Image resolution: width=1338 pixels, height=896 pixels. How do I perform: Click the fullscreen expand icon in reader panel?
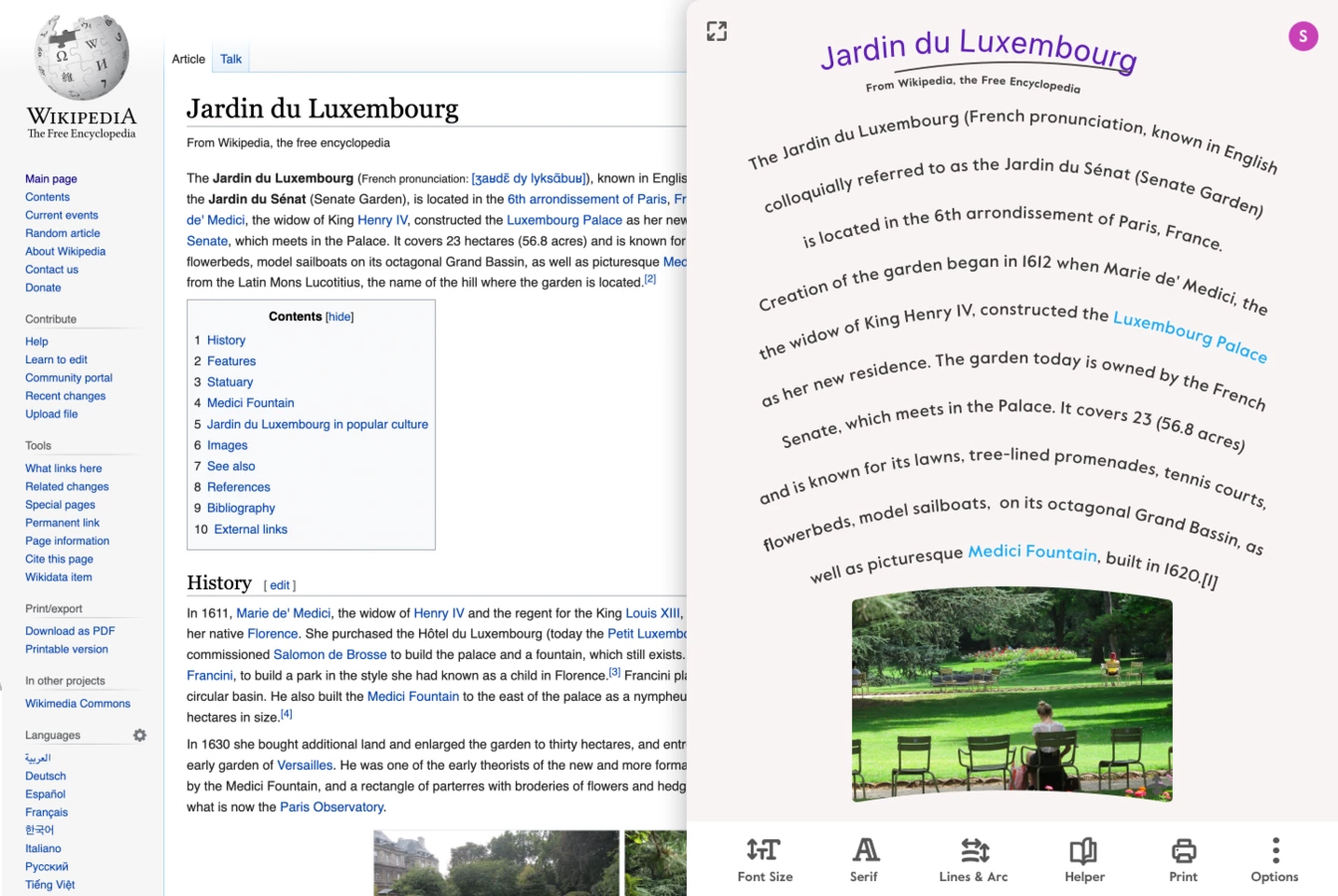[717, 32]
